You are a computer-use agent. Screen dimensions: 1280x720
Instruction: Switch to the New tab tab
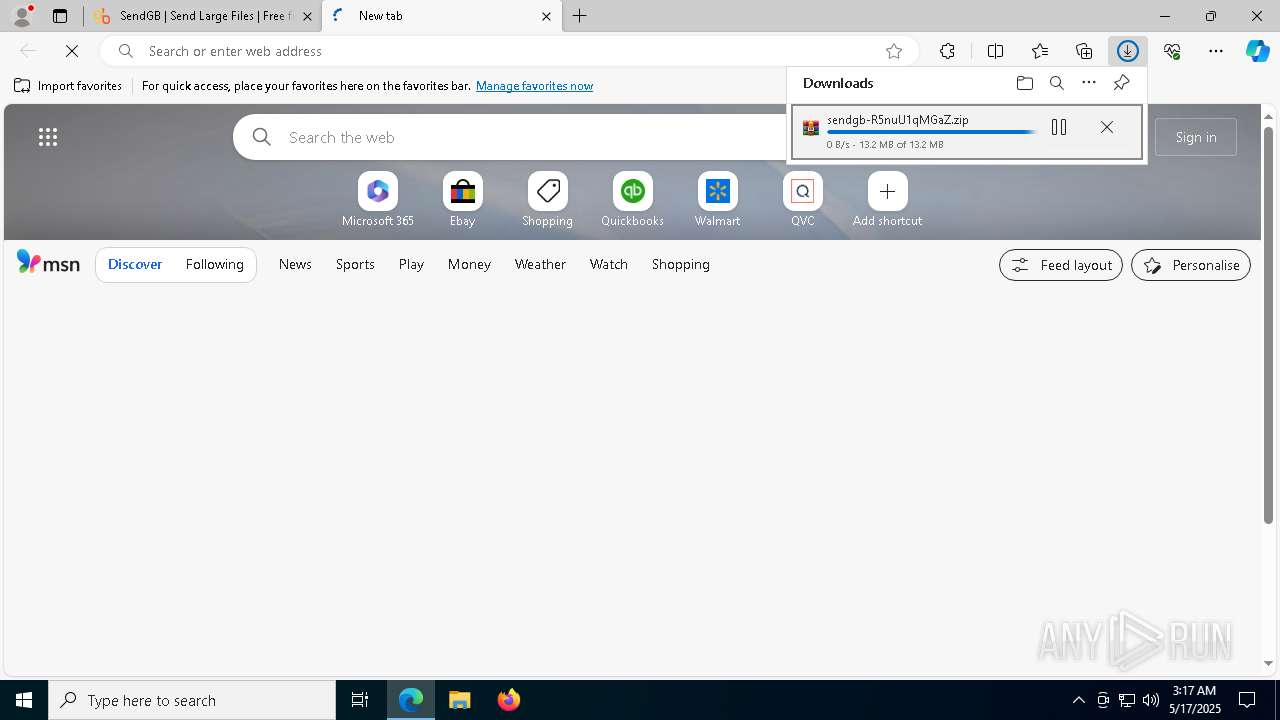[x=442, y=16]
